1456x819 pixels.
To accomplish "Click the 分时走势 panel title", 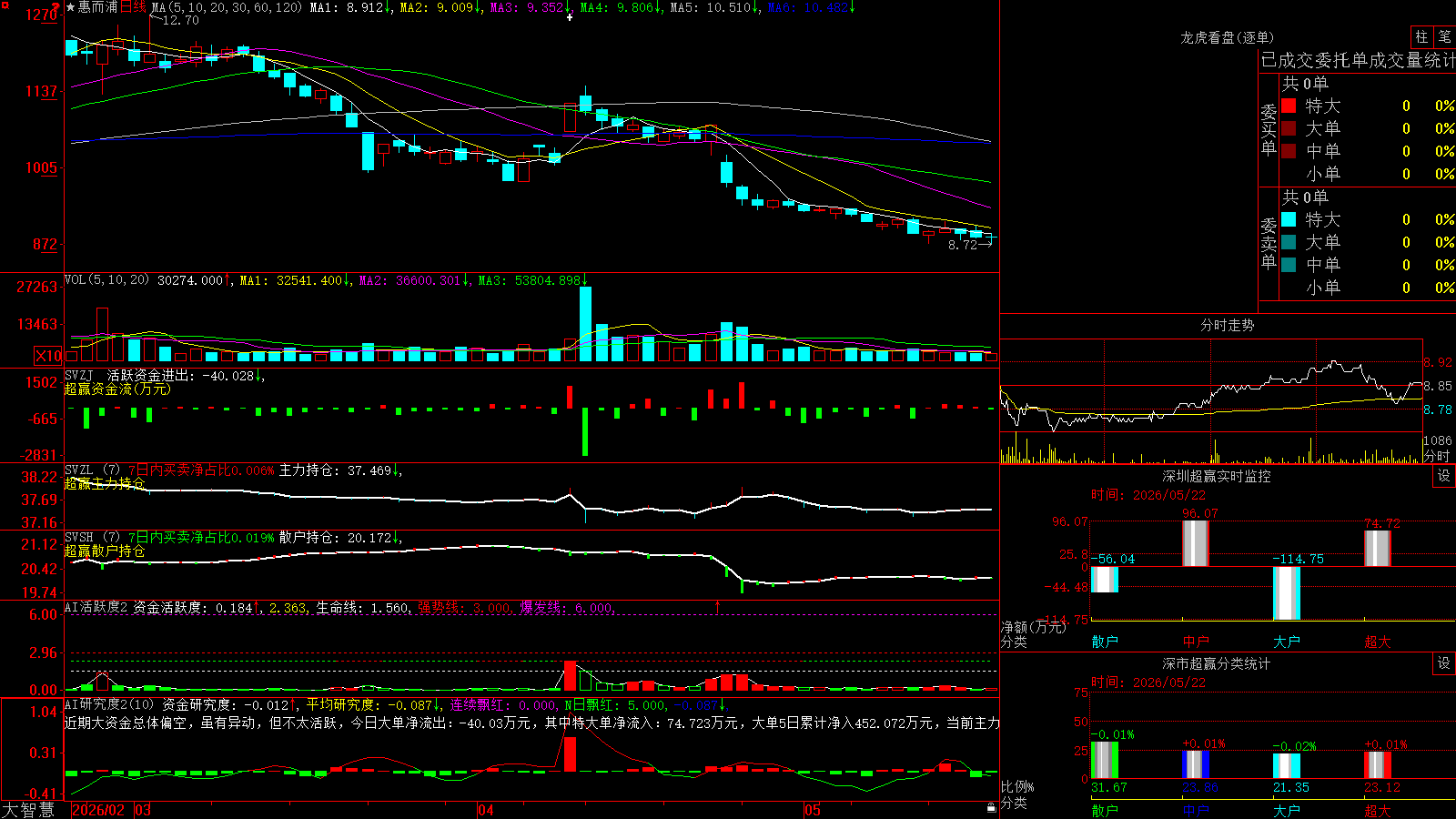I will point(1228,325).
